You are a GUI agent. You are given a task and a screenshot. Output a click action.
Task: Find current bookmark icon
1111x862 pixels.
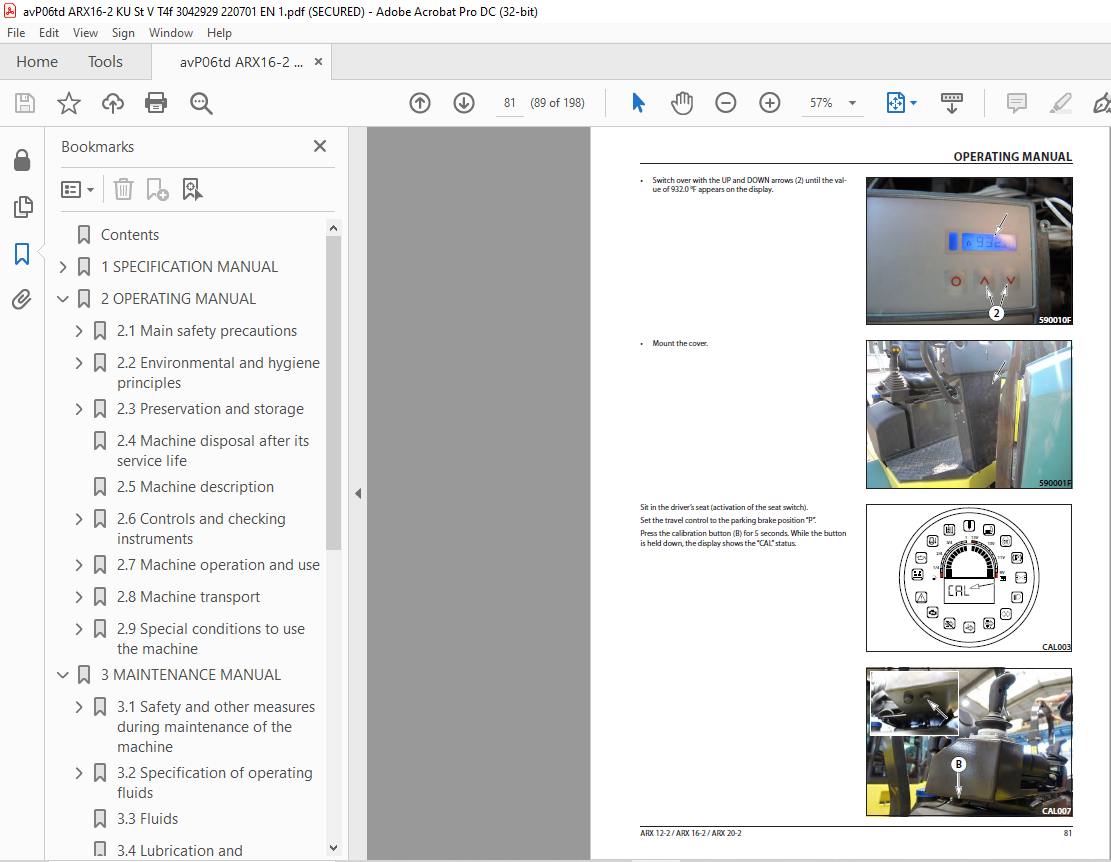coord(192,189)
